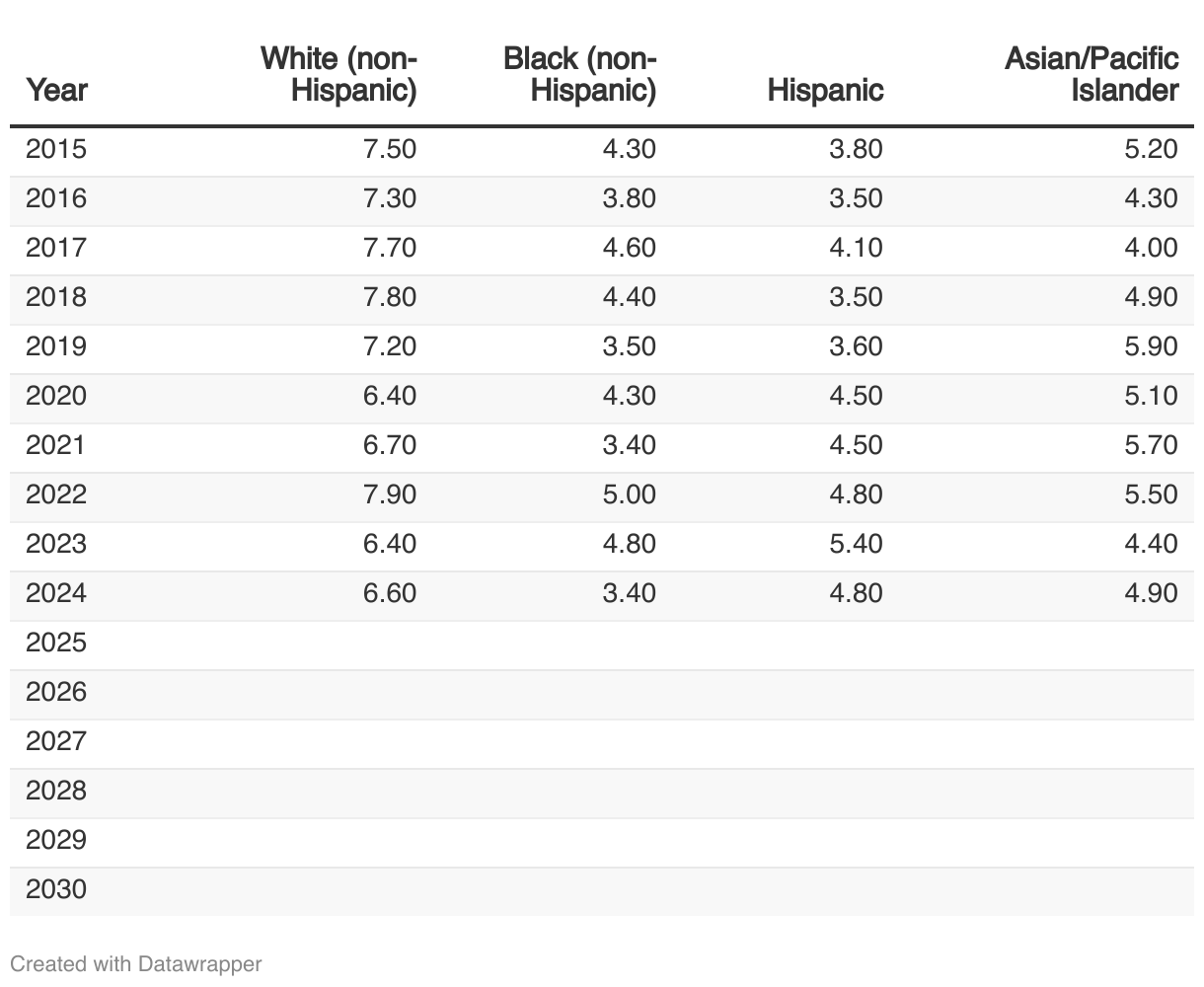Click the 2030 year row label
The height and width of the screenshot is (987, 1204).
pyautogui.click(x=56, y=889)
